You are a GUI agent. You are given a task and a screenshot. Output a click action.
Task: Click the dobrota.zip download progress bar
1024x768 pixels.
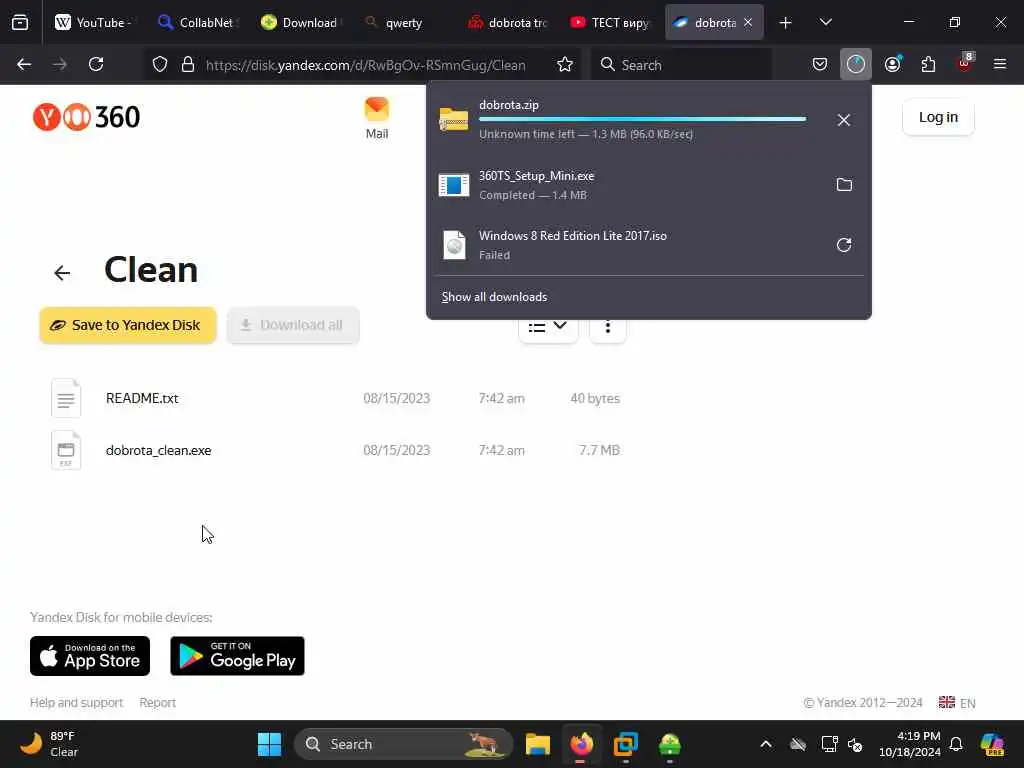[643, 119]
